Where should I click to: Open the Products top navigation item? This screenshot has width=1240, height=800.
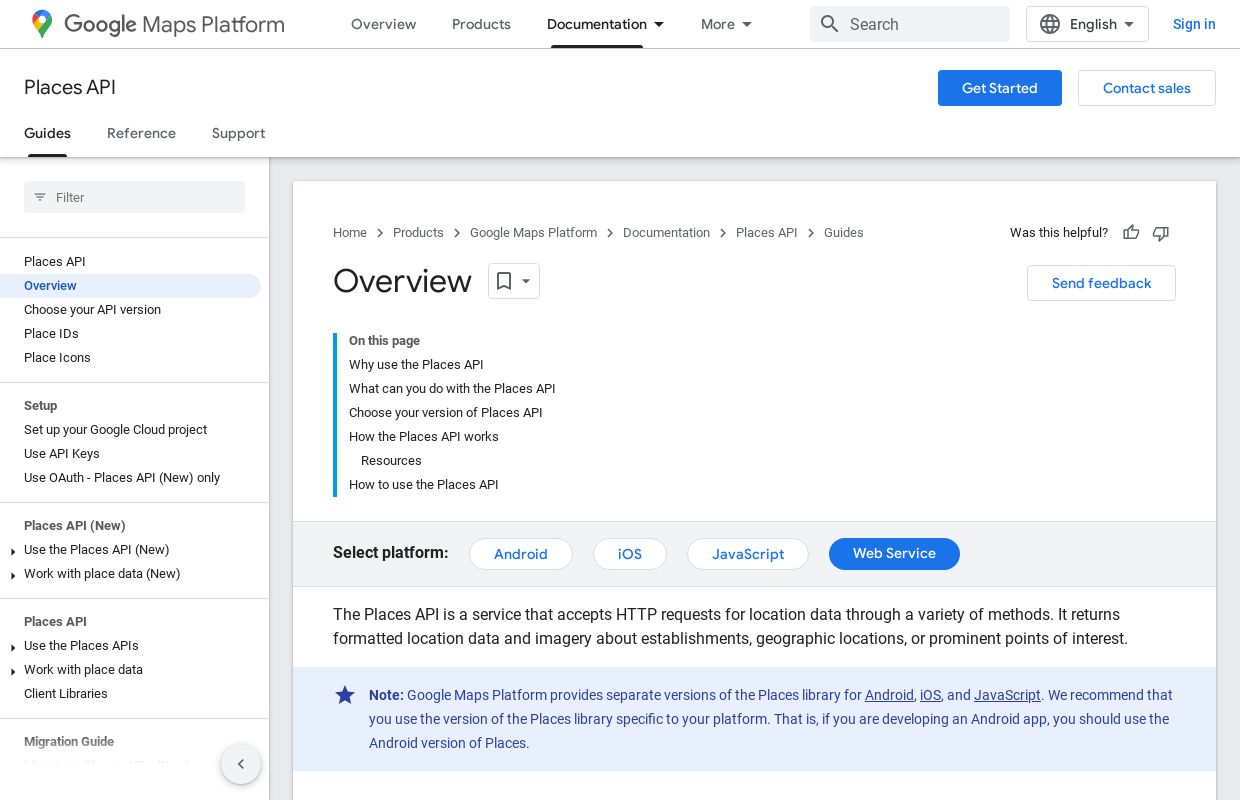click(x=481, y=24)
